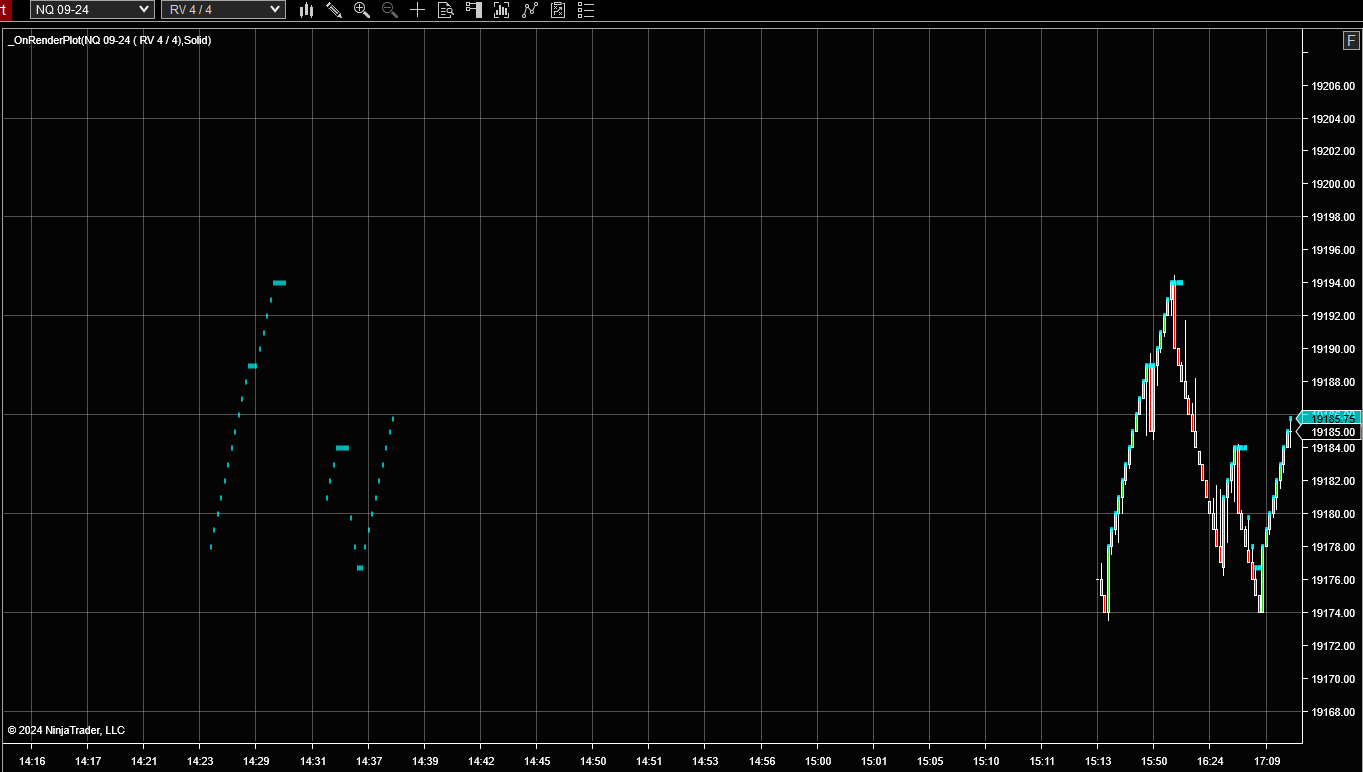Click the 19192.00 price axis label
The image size is (1363, 772).
pos(1333,316)
